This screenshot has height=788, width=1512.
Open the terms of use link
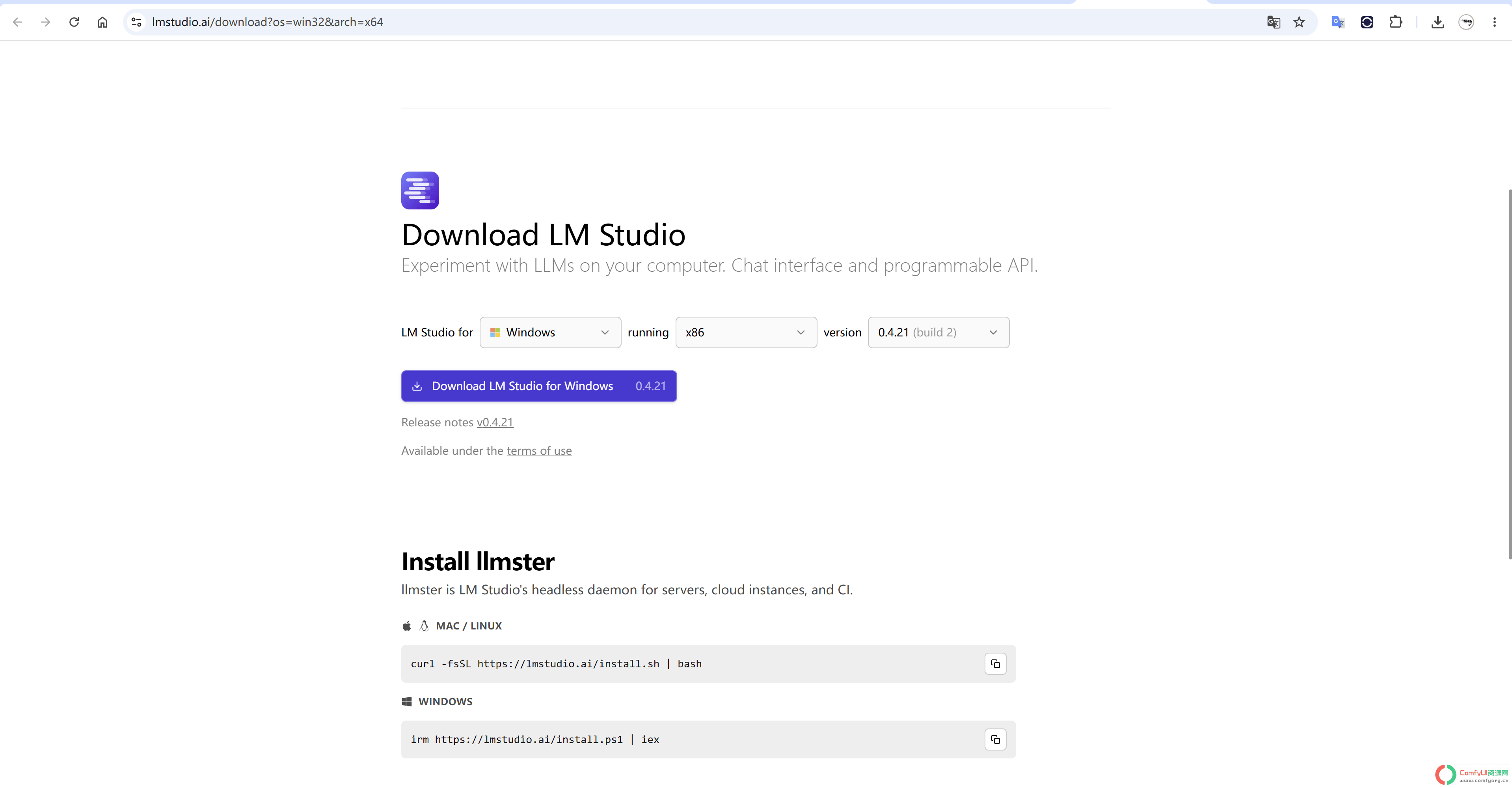[539, 450]
